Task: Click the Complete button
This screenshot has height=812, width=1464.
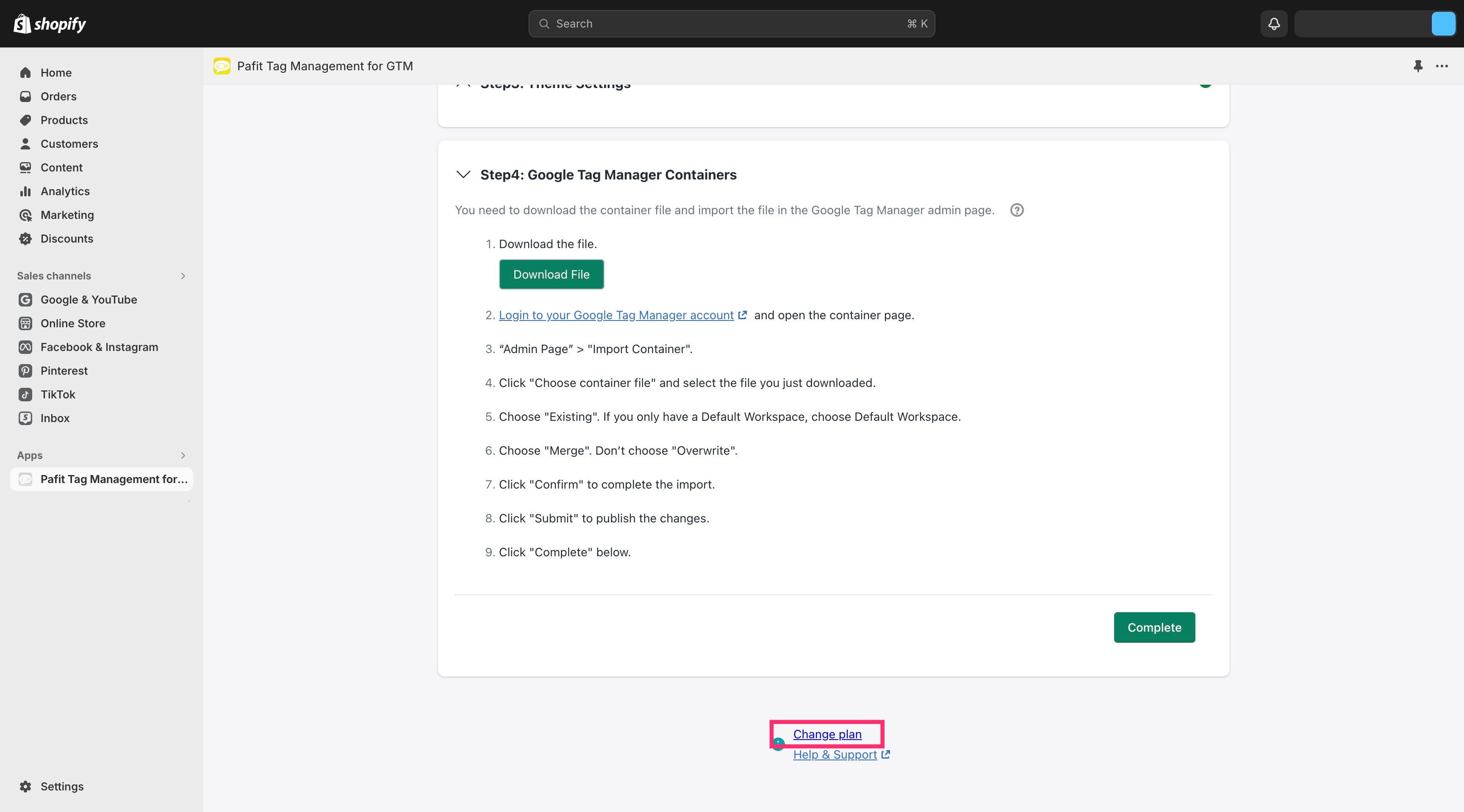Action: point(1154,627)
